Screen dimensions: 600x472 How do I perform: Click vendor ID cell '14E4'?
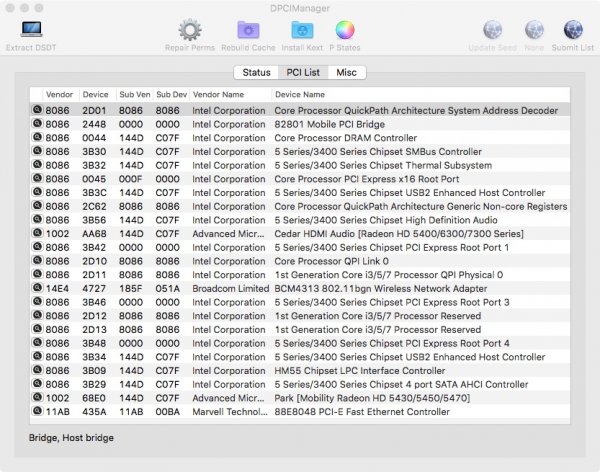pos(57,289)
